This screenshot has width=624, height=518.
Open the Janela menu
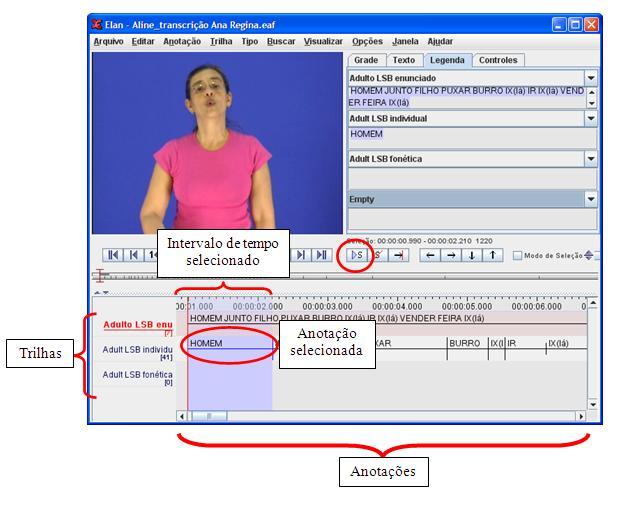405,41
